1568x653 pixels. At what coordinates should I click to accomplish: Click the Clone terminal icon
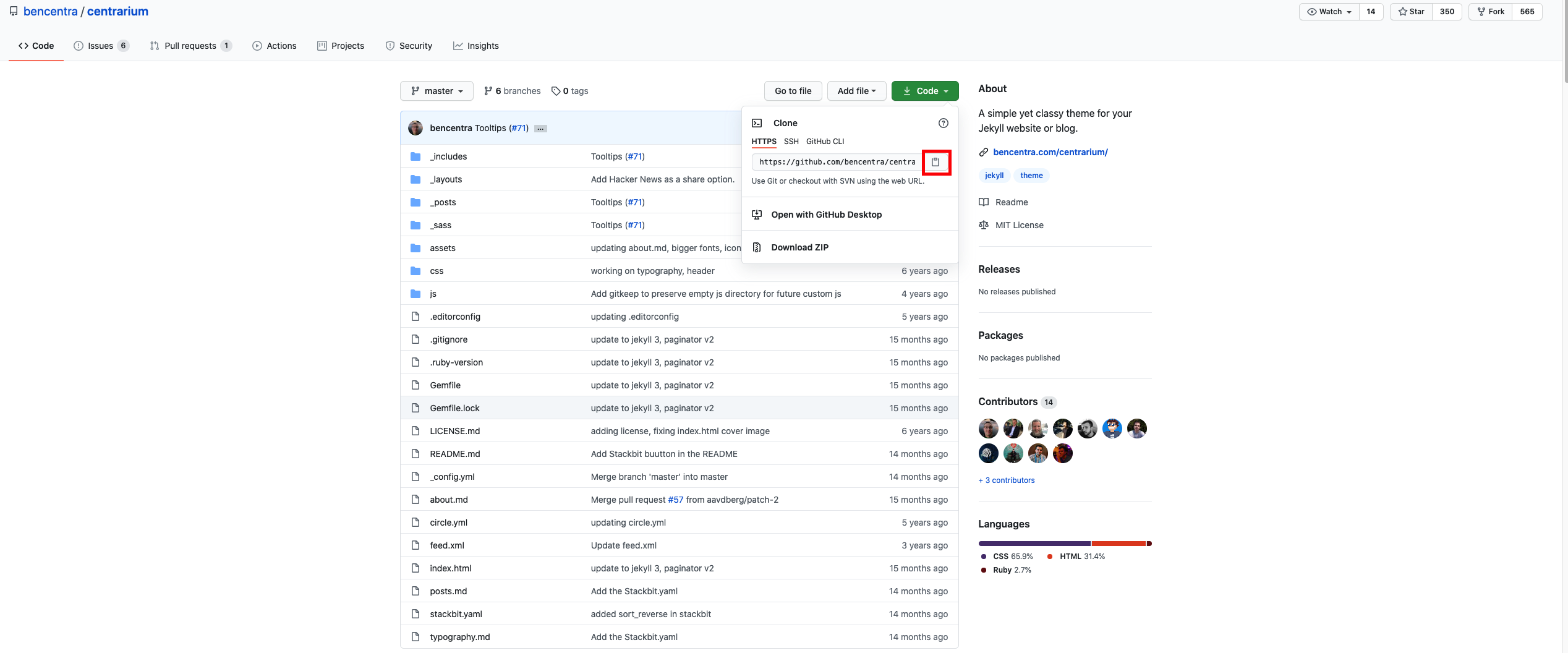pos(757,123)
